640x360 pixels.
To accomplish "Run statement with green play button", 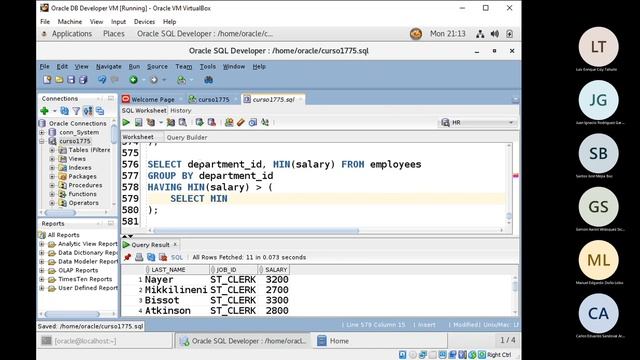I will tap(126, 122).
